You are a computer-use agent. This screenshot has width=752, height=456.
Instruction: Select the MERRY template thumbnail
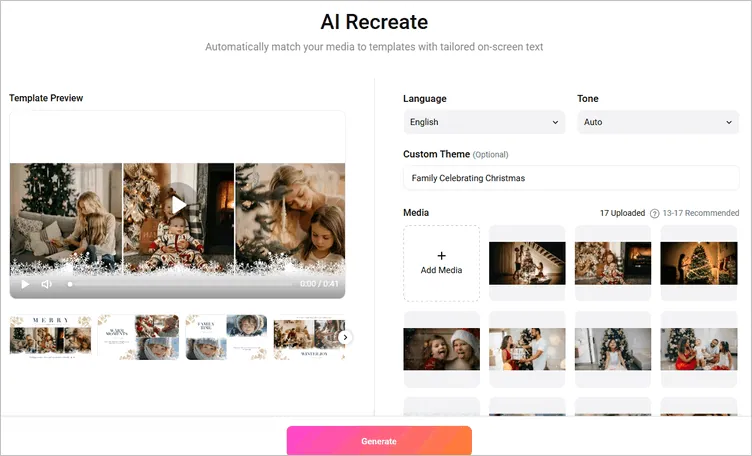(50, 337)
